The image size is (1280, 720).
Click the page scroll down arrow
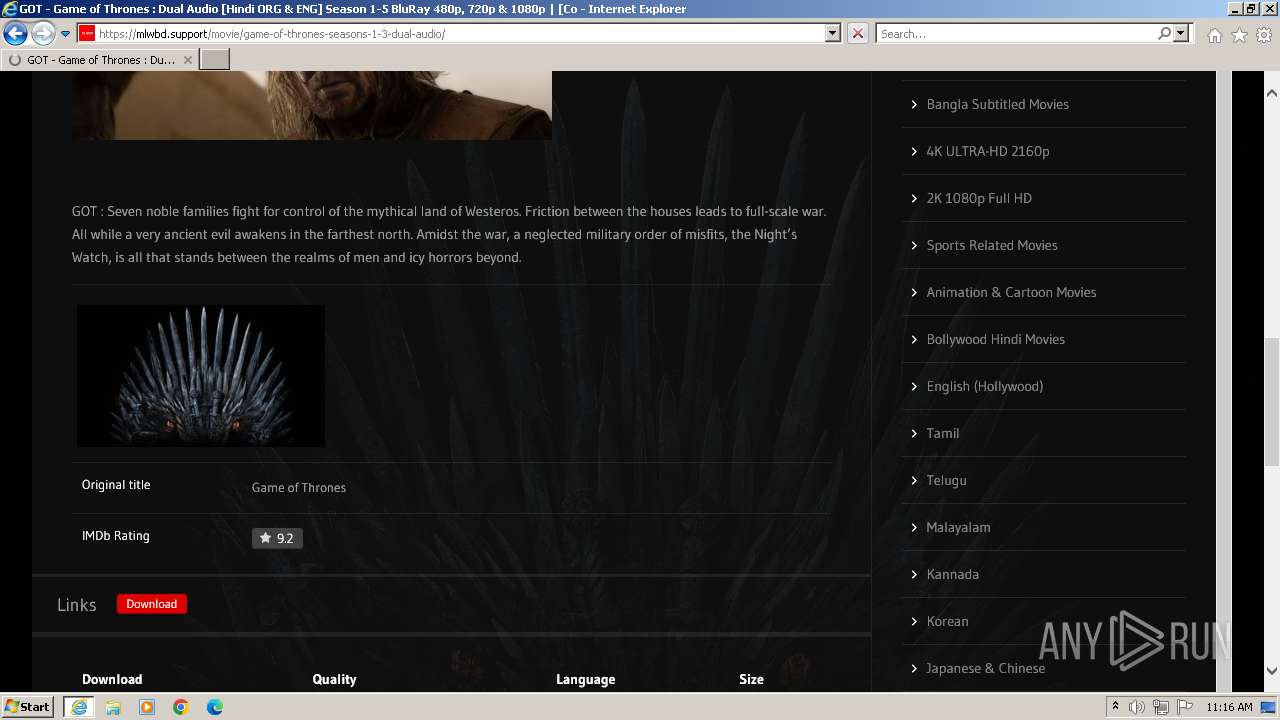1272,671
